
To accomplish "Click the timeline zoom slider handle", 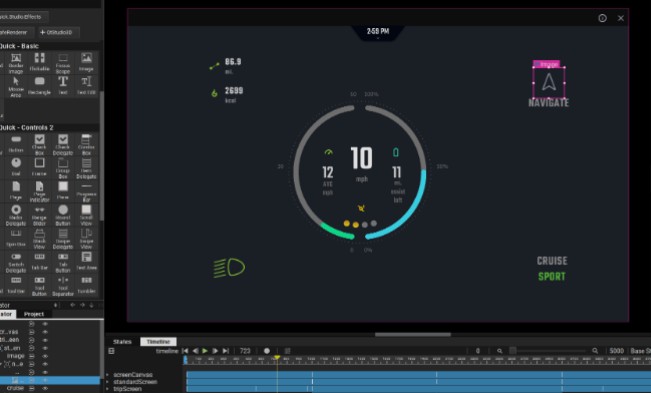I will coord(513,351).
